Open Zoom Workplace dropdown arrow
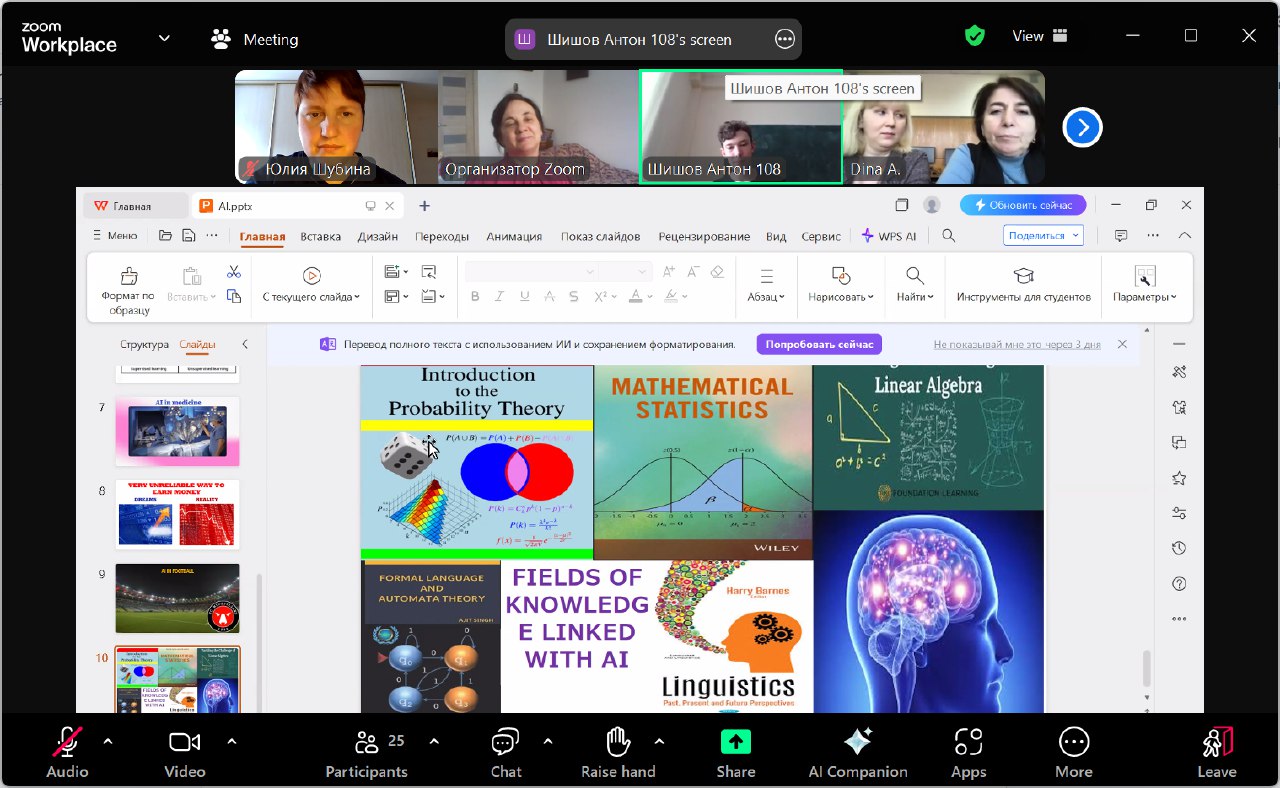 point(164,39)
